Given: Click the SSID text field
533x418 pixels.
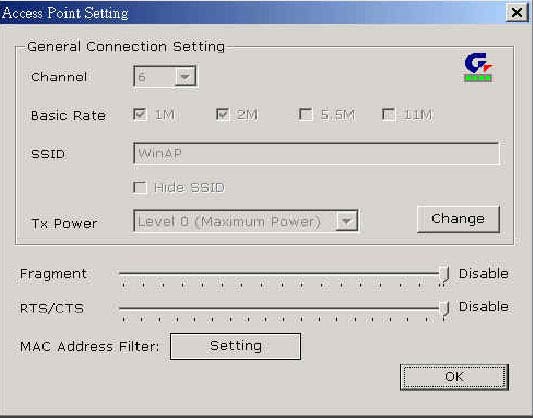Looking at the screenshot, I should 316,153.
